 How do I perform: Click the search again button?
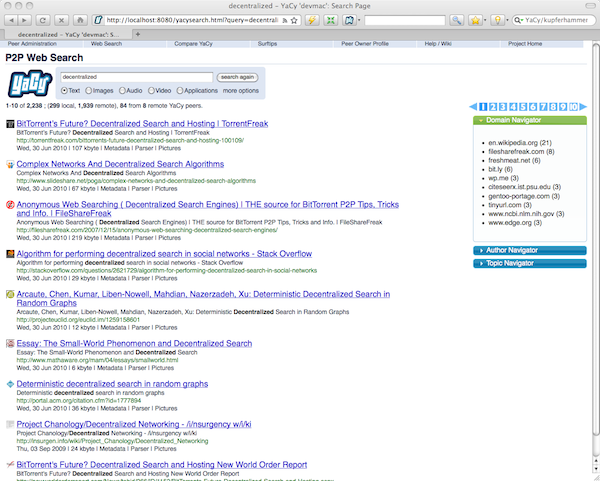237,77
